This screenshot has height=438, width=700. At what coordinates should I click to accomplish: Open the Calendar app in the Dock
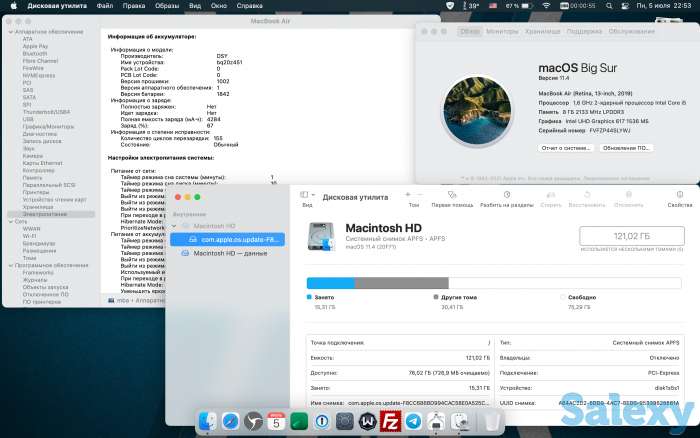(x=276, y=421)
